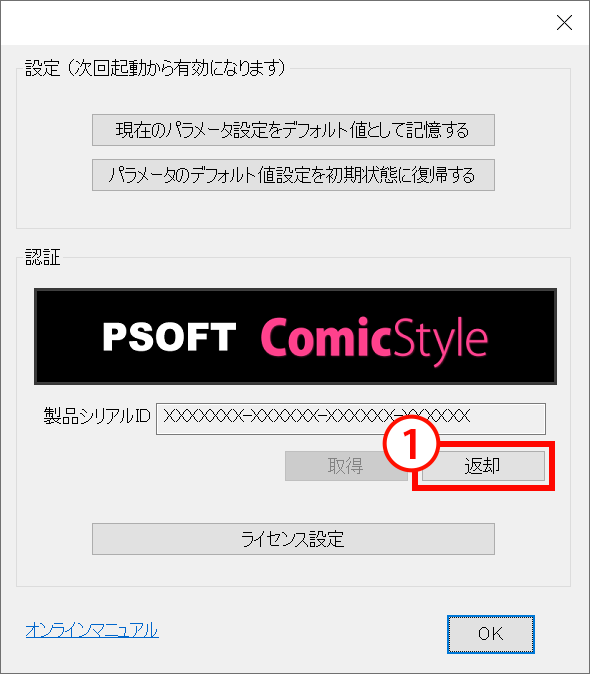The width and height of the screenshot is (590, 674).
Task: Open the オンラインマニュアル link
Action: coord(92,630)
